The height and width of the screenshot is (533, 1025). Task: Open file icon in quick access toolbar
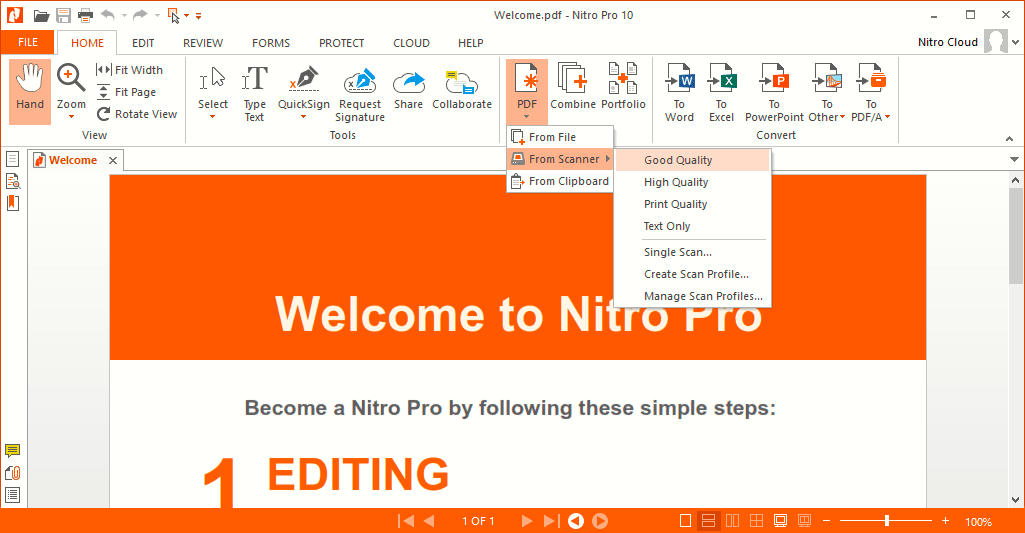41,15
